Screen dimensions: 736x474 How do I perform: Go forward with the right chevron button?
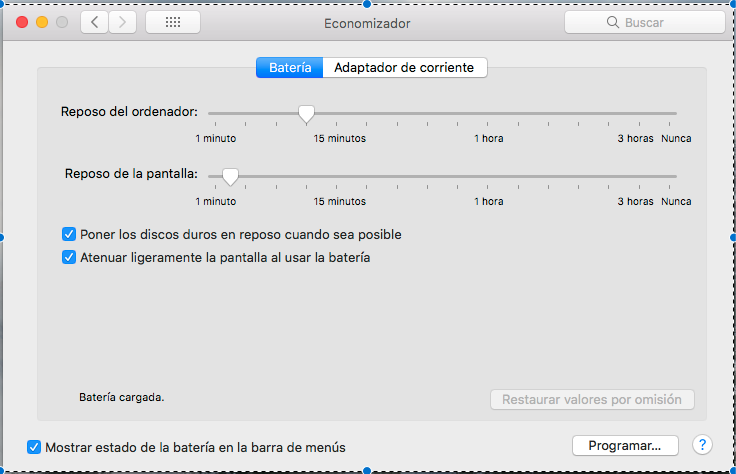[123, 22]
